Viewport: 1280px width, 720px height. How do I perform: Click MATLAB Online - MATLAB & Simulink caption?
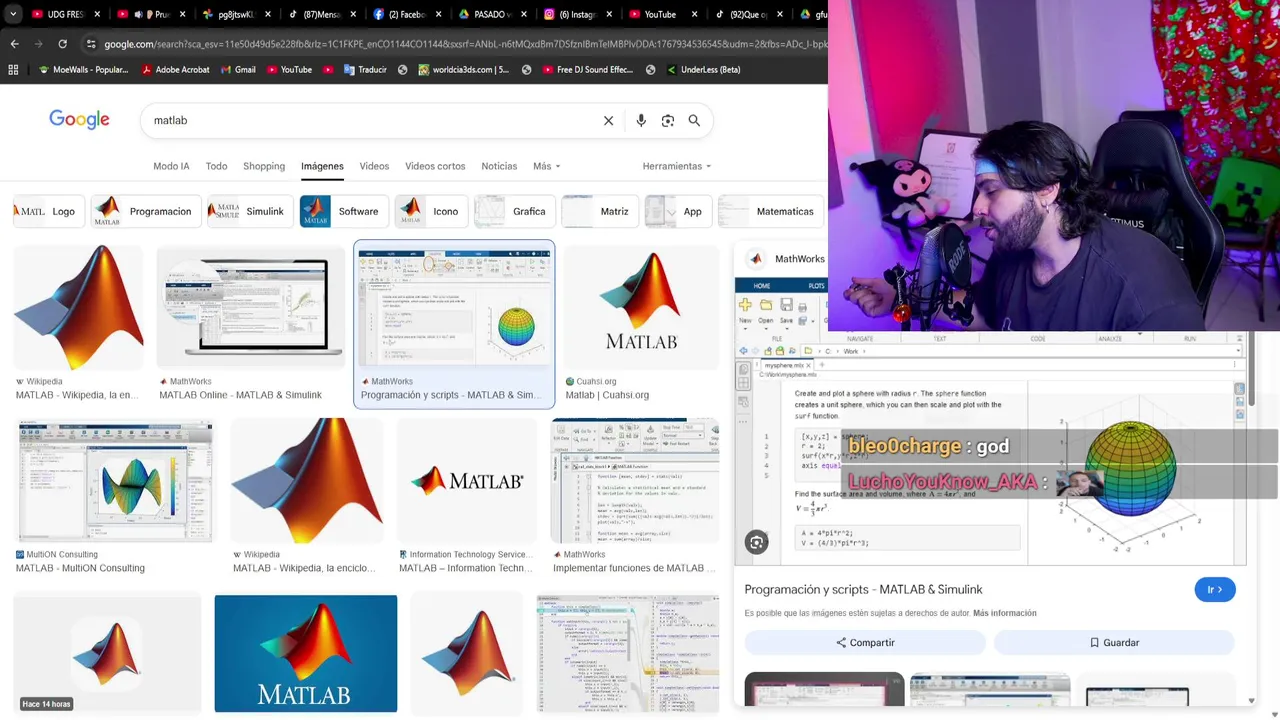point(241,395)
